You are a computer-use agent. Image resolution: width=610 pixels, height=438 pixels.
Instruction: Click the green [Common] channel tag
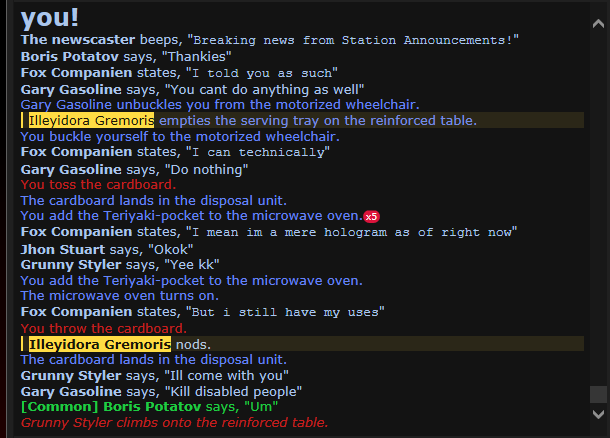click(x=60, y=406)
